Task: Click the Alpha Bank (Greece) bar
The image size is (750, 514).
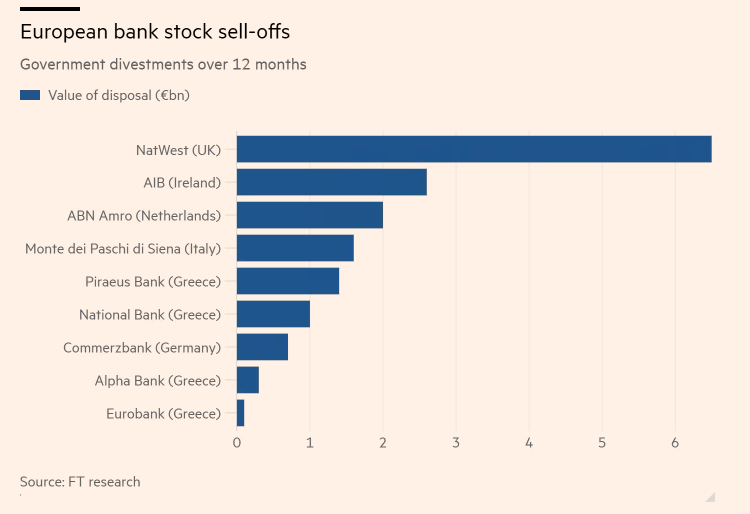Action: tap(248, 380)
